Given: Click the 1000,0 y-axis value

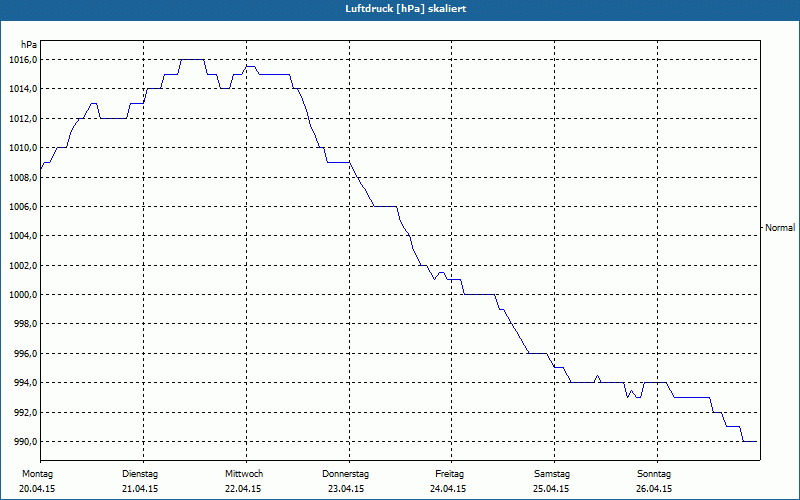Looking at the screenshot, I should tap(22, 295).
